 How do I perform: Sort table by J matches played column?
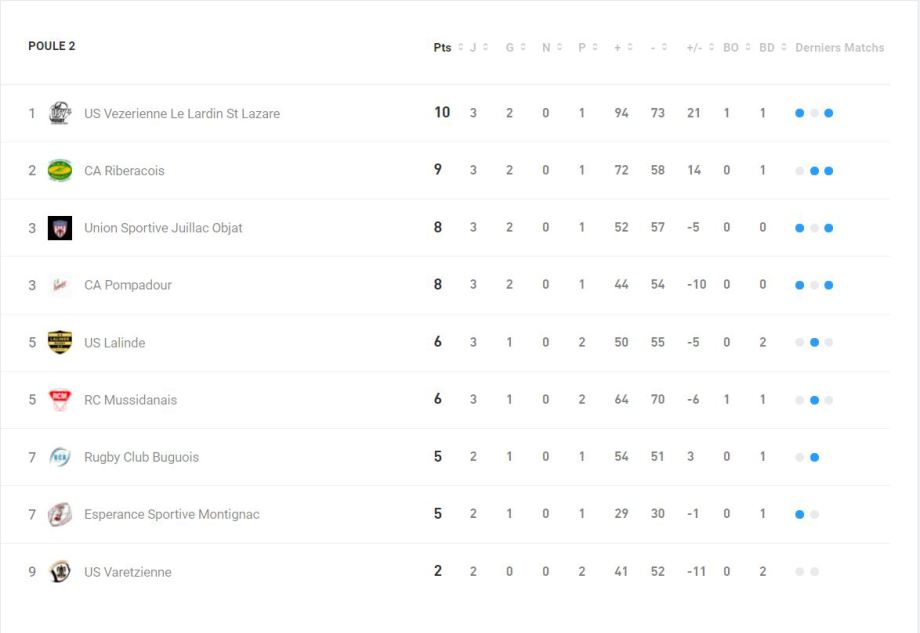[473, 47]
